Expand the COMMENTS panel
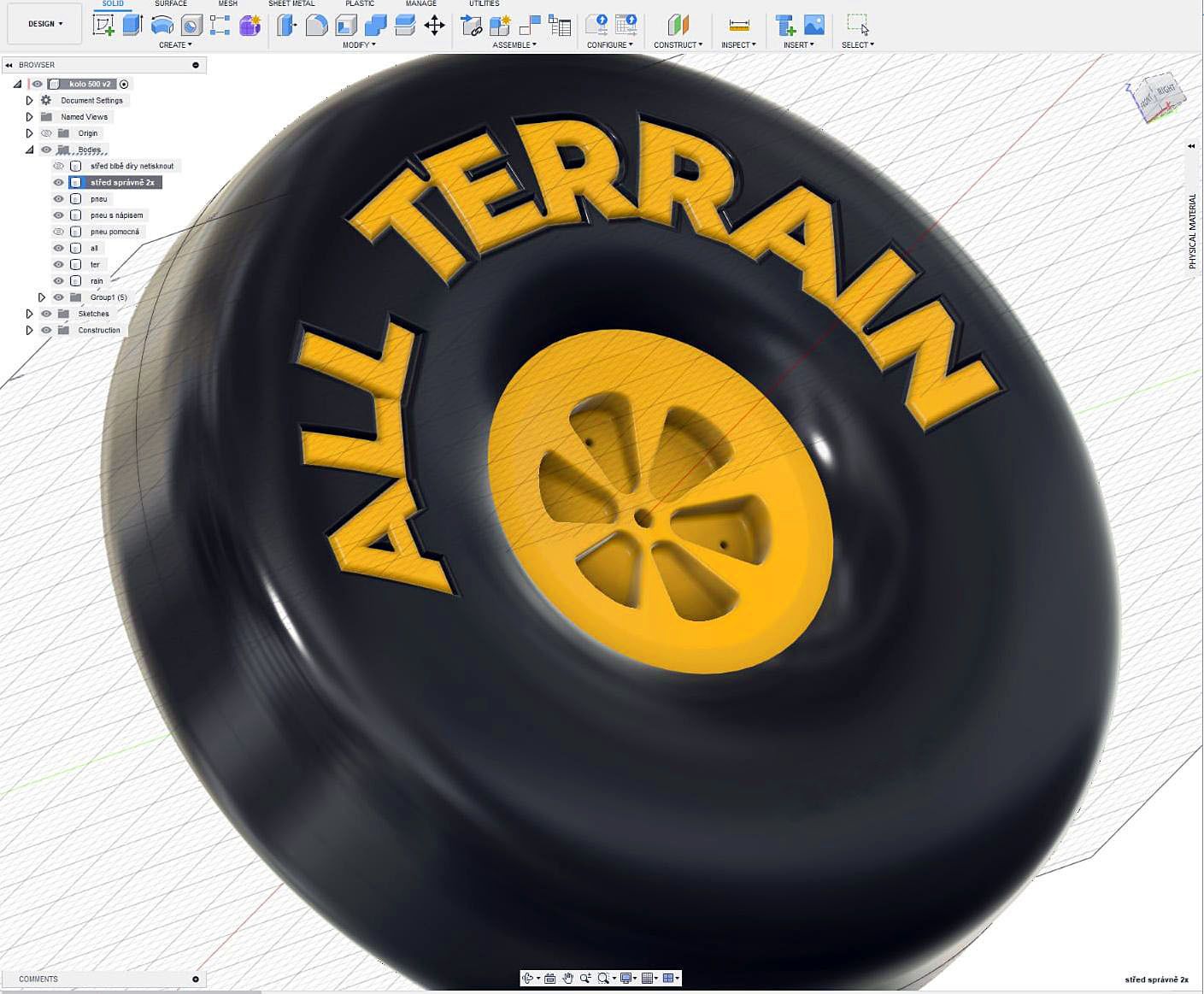This screenshot has height=994, width=1204. pos(196,979)
